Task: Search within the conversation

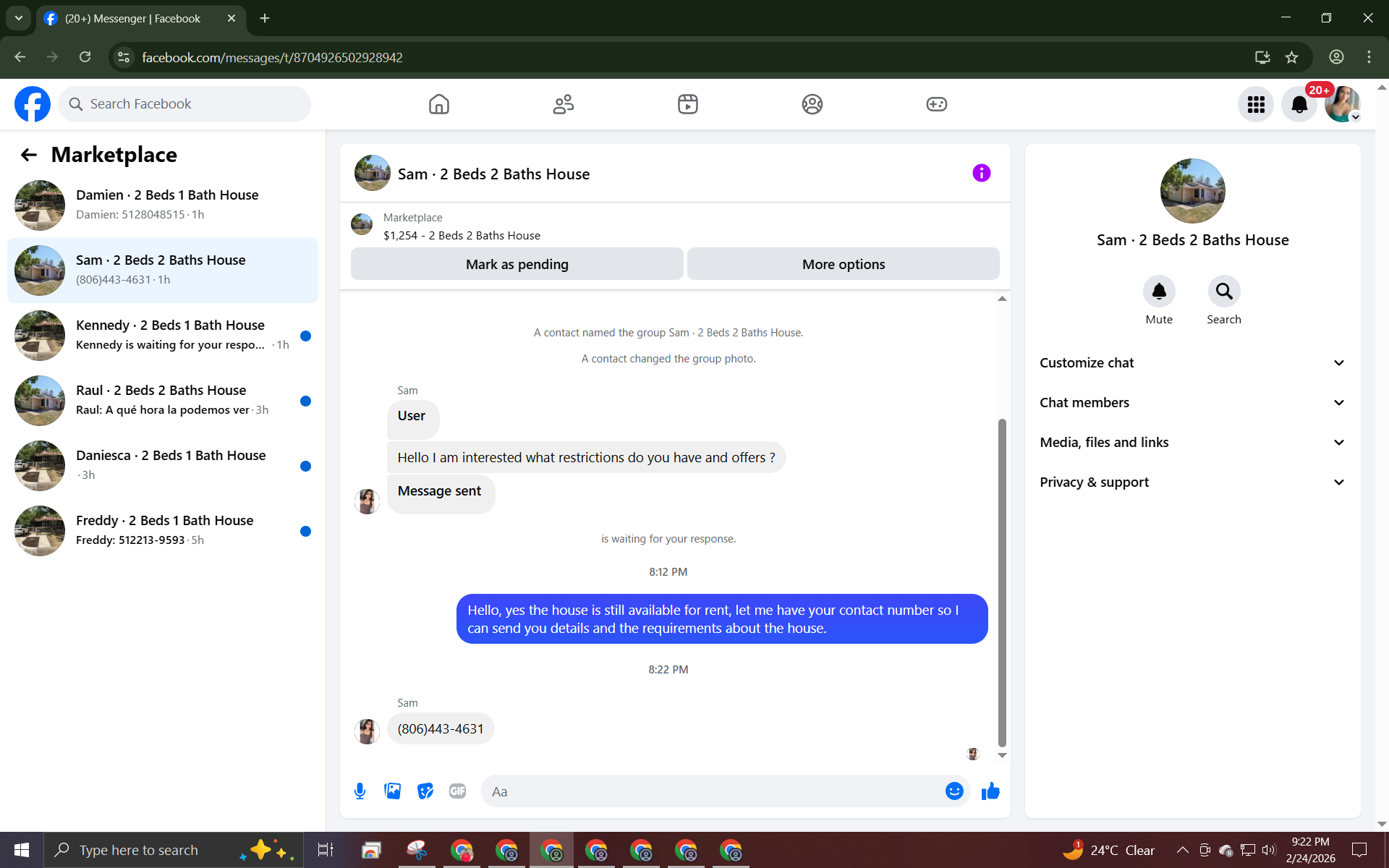Action: (x=1223, y=292)
